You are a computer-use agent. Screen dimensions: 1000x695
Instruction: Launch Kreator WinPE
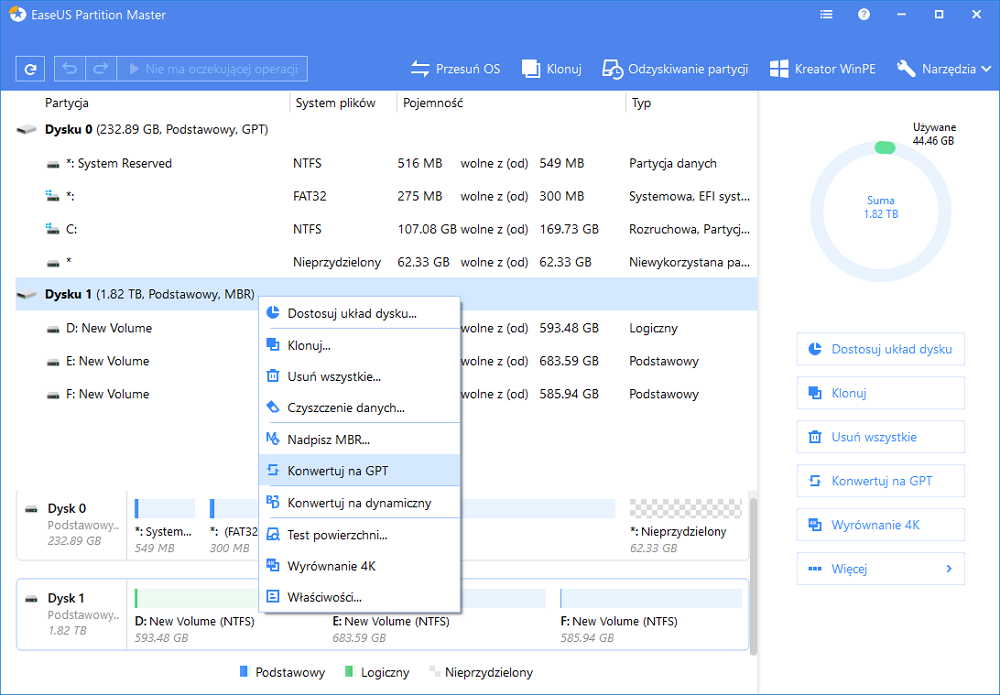tap(823, 69)
